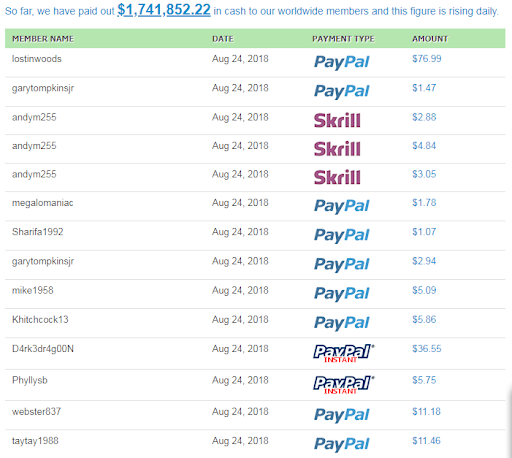Click the $76.99 amount

point(427,59)
